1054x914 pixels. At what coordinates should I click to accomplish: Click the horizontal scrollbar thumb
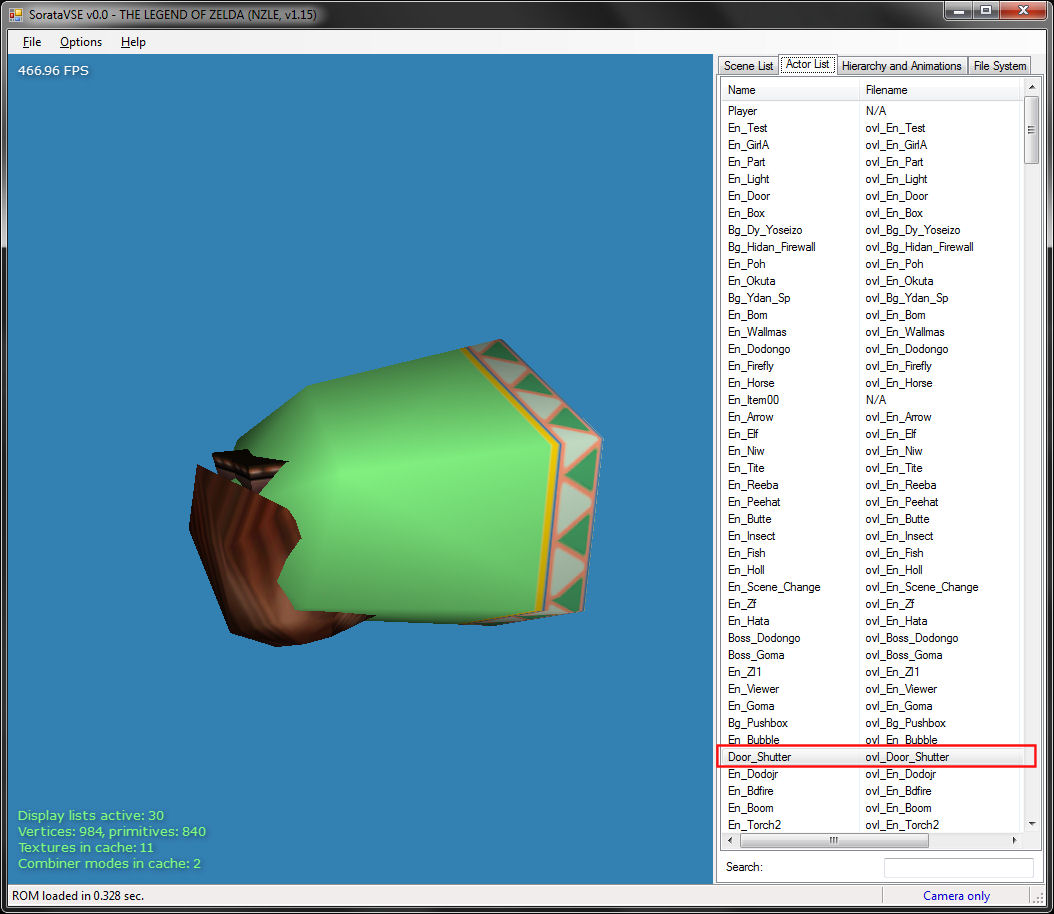pyautogui.click(x=834, y=840)
